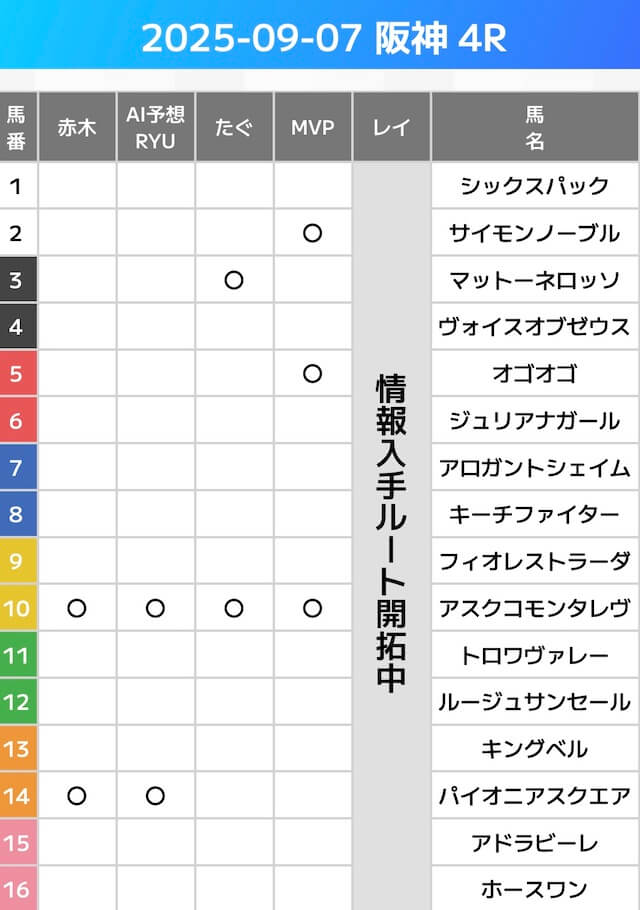Click the 赤木 circle mark on horse 10
Viewport: 640px width, 910px height.
click(x=77, y=608)
